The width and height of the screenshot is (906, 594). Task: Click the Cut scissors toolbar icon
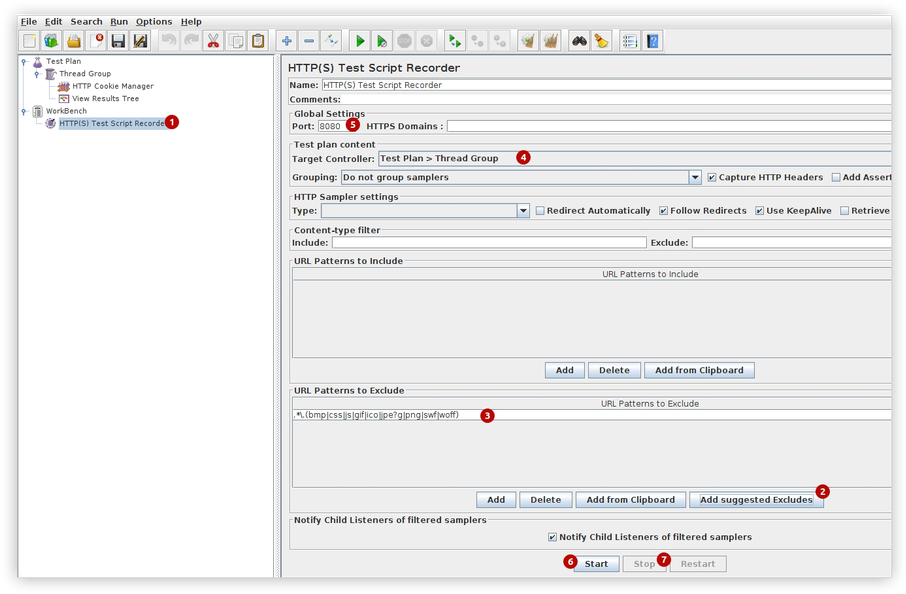(x=212, y=40)
